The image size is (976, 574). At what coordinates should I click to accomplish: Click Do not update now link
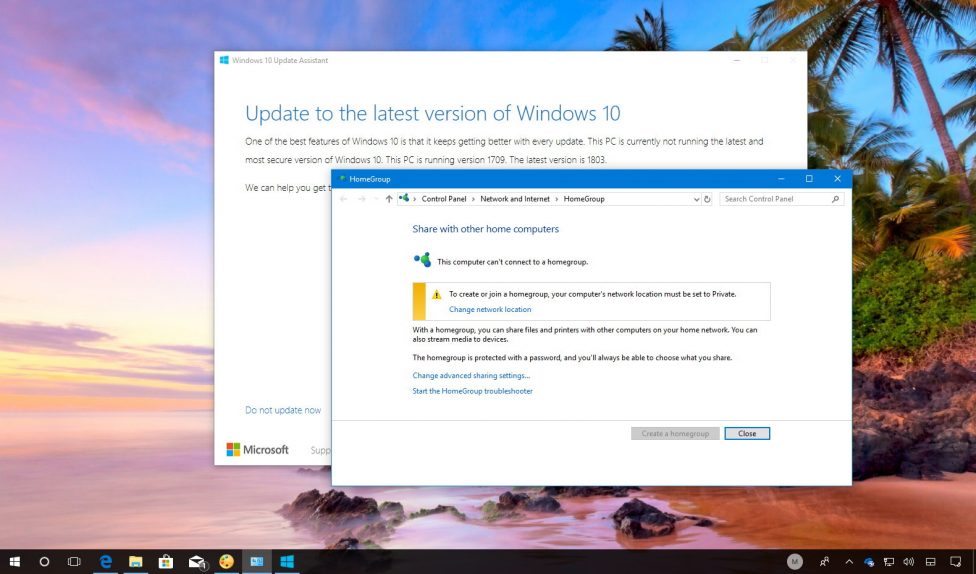pyautogui.click(x=283, y=410)
